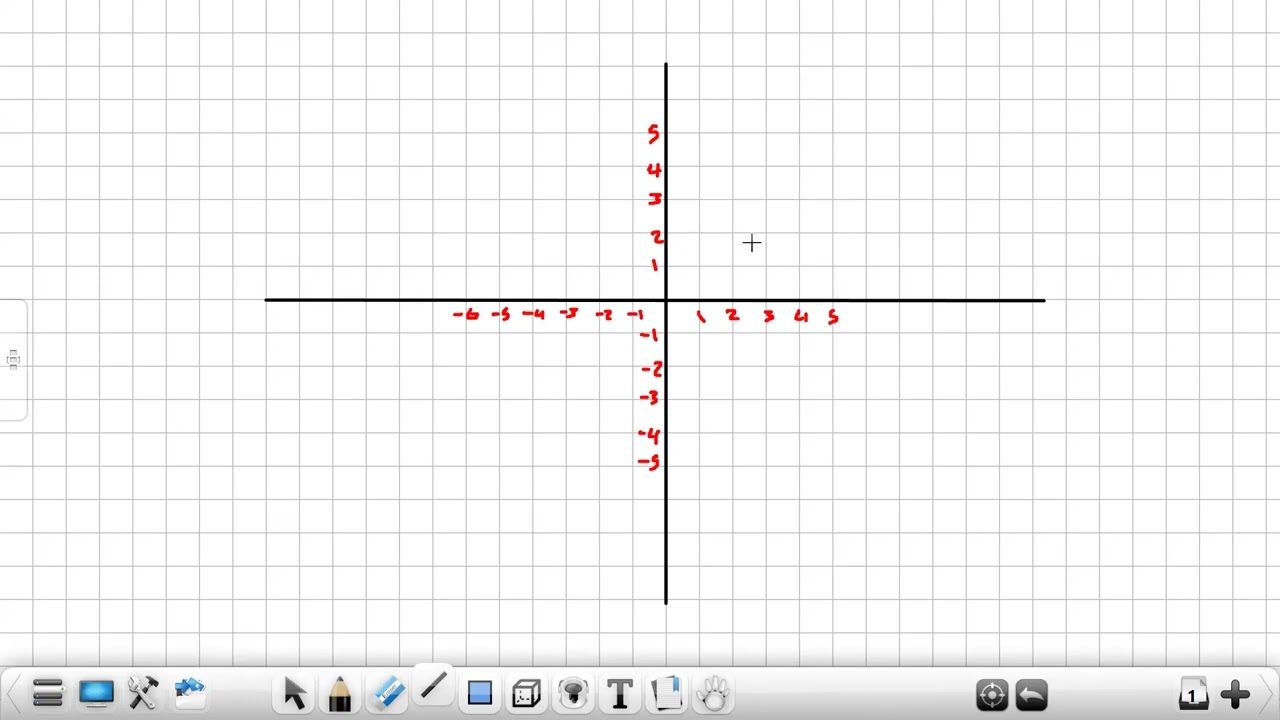Open the wrench and hammer tools icon
The height and width of the screenshot is (720, 1280).
143,693
